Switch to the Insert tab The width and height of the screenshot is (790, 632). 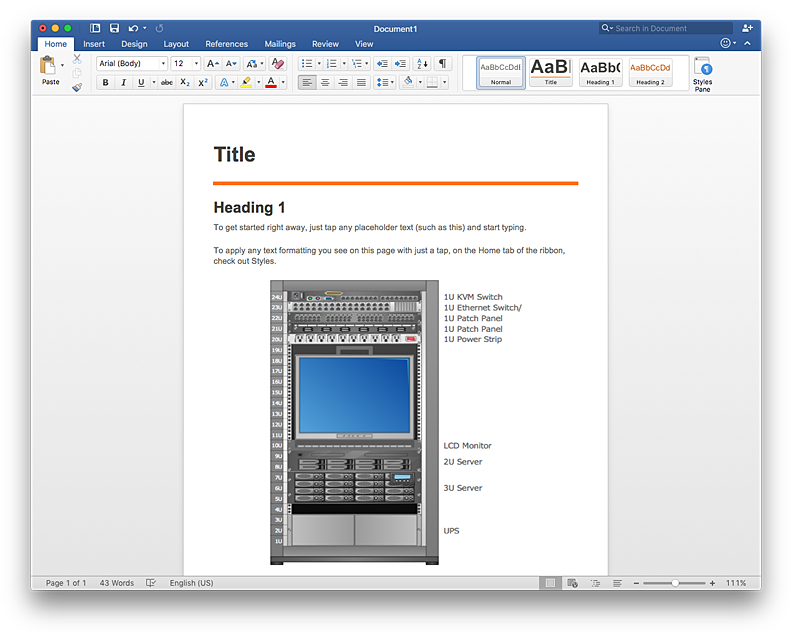click(94, 44)
